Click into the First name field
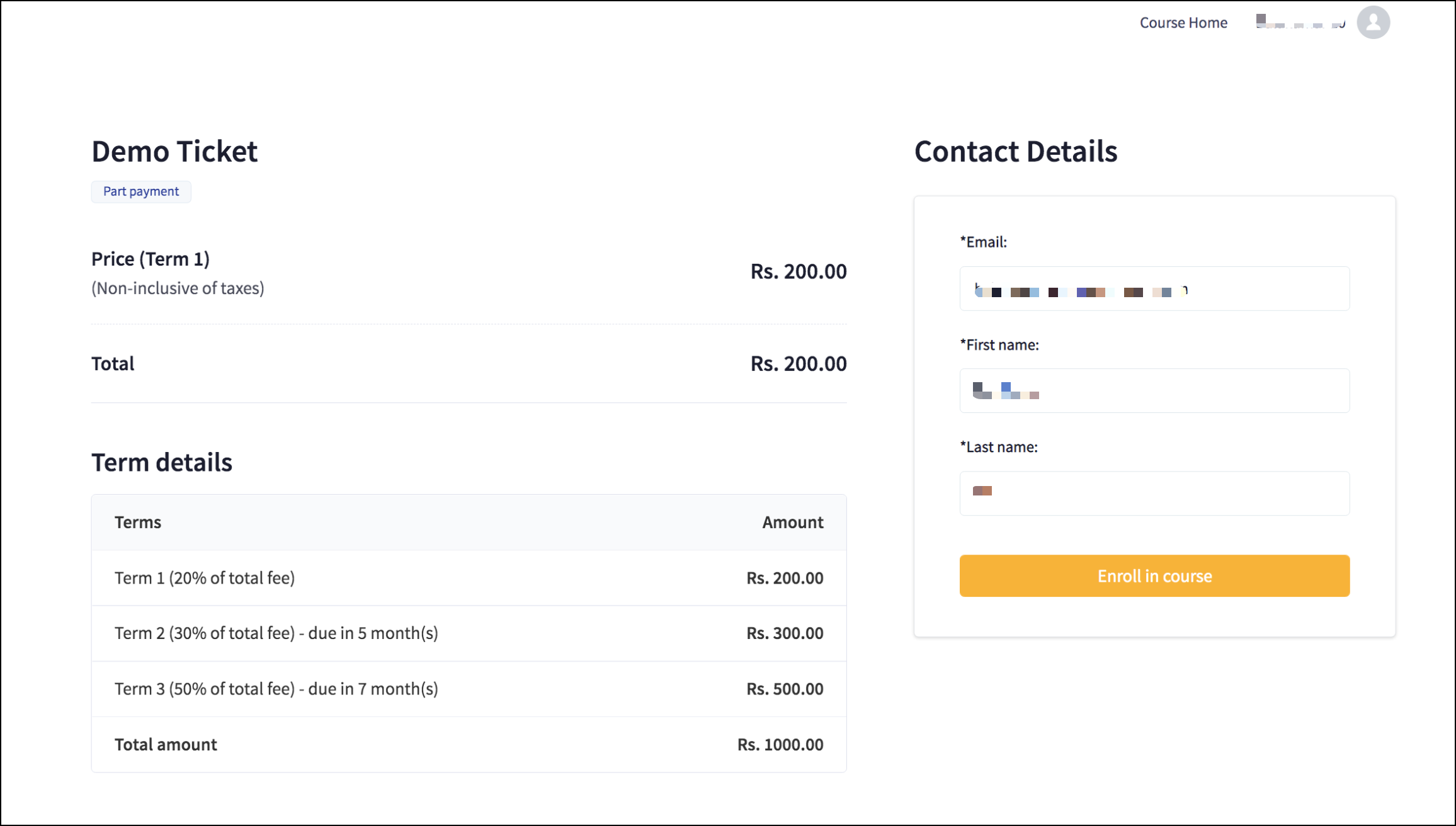The height and width of the screenshot is (826, 1456). pos(1154,391)
